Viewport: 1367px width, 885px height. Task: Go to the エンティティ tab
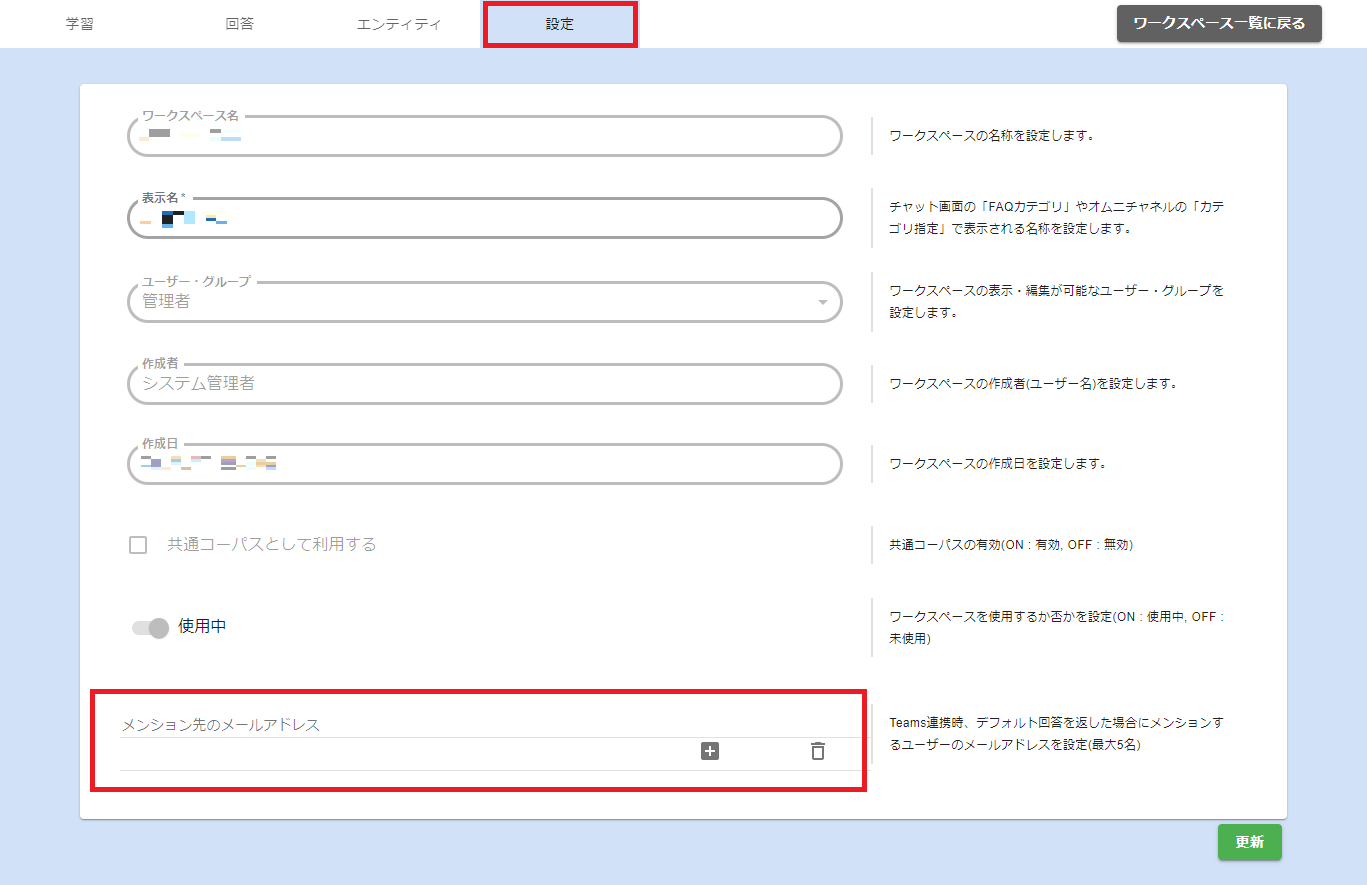[x=399, y=24]
